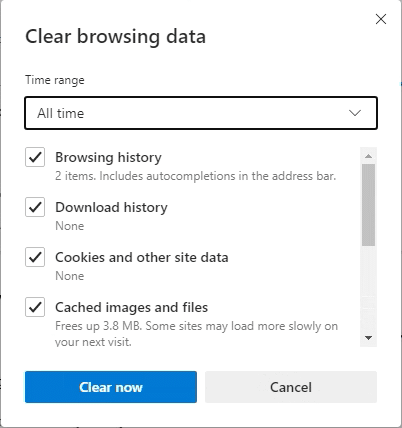Viewport: 402px width, 428px height.
Task: Click the '2 items' browsing history description
Action: pos(195,176)
